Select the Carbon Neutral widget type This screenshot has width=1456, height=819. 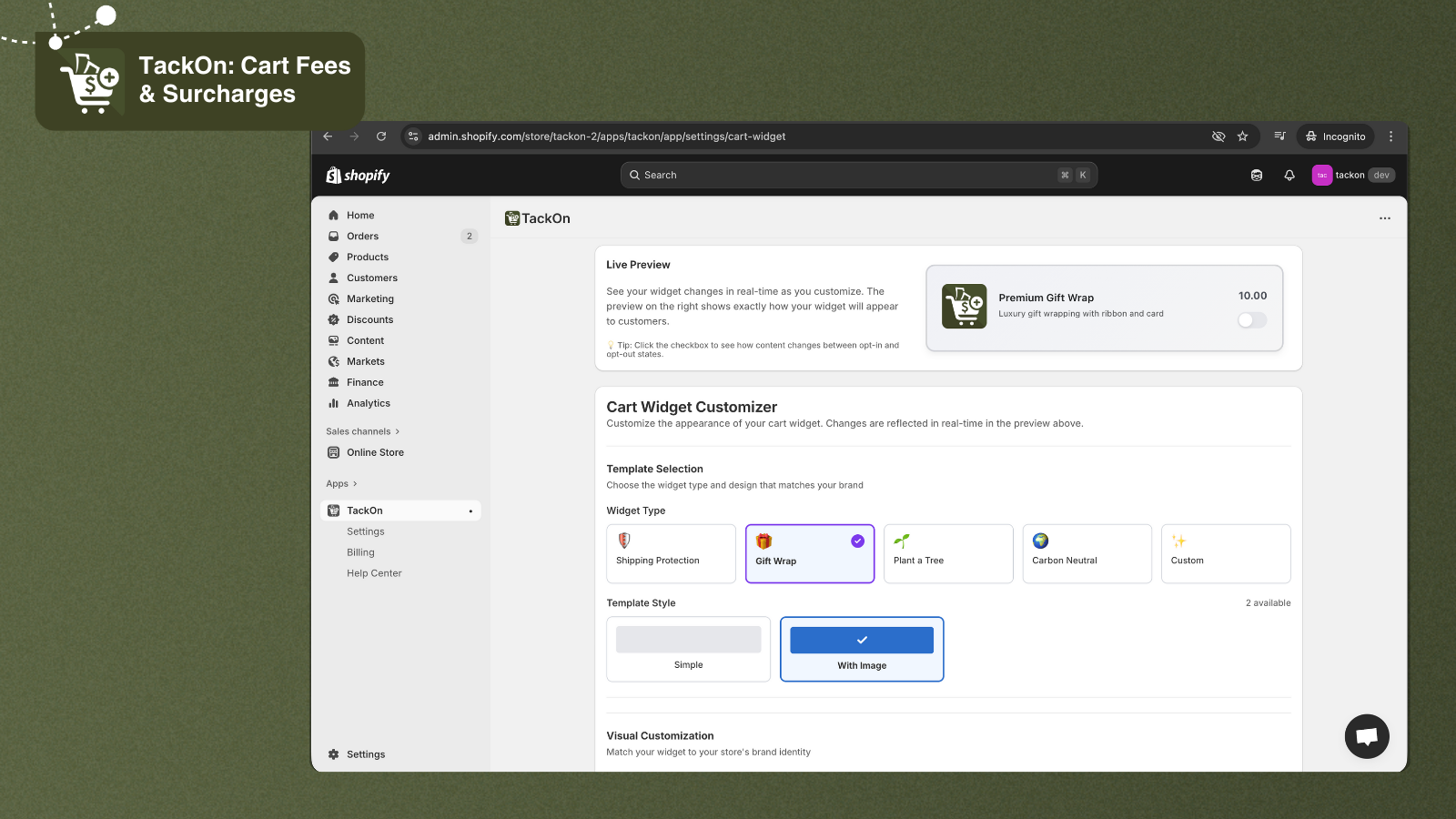(x=1087, y=553)
